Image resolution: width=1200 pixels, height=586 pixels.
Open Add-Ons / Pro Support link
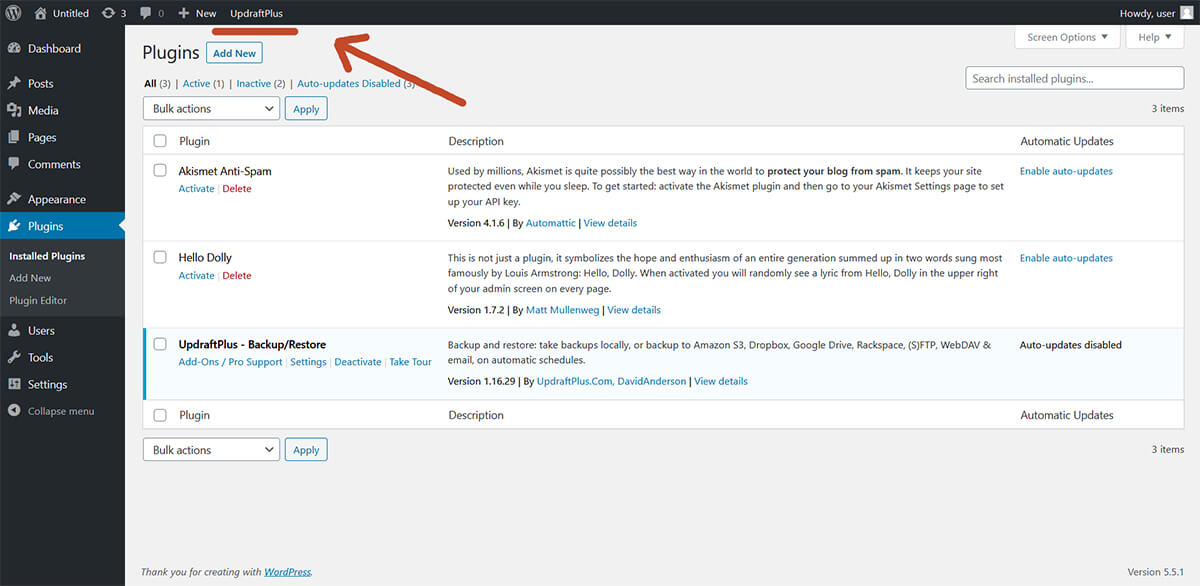click(x=230, y=362)
